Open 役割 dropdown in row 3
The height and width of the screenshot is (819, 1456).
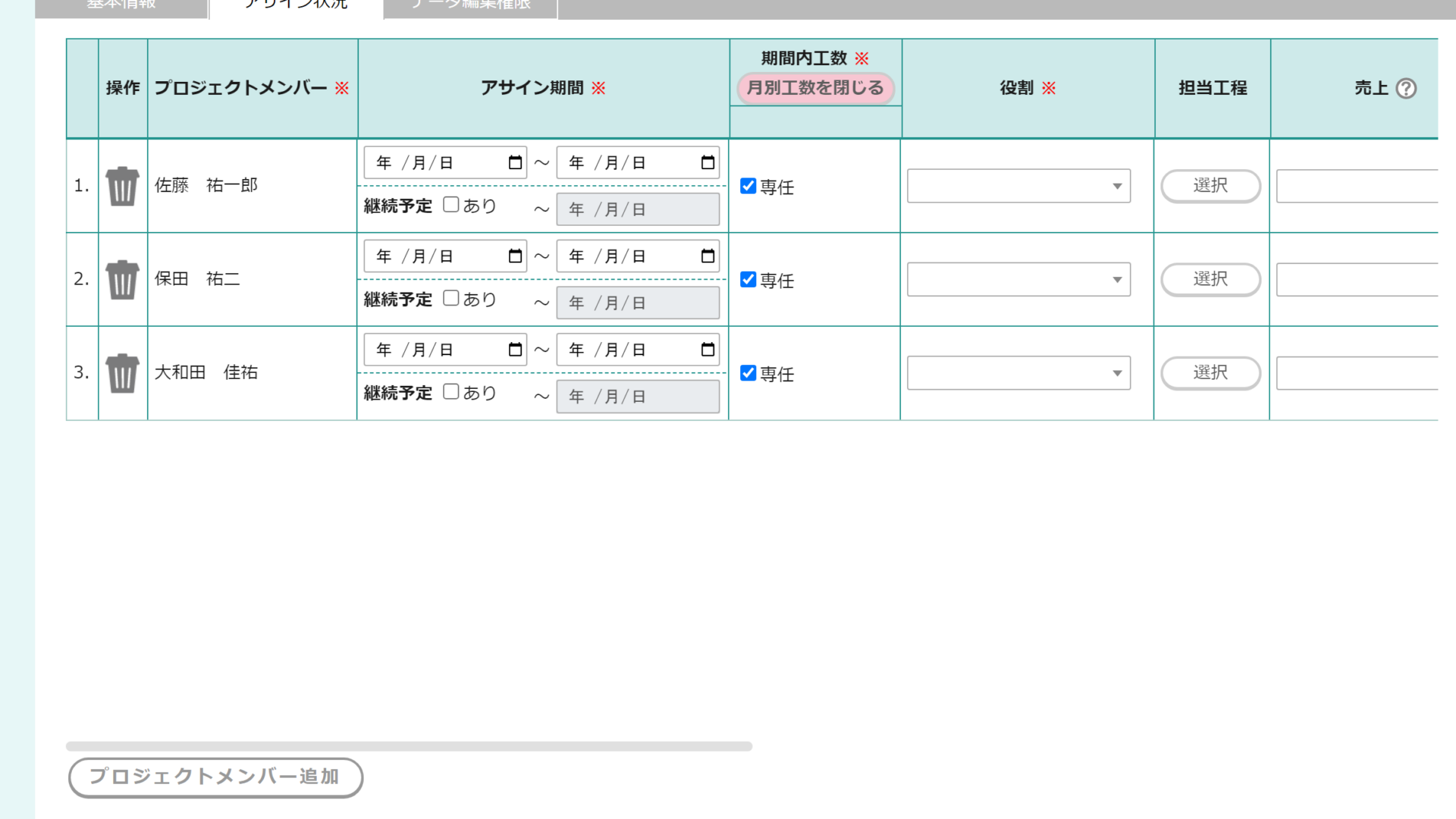1018,373
